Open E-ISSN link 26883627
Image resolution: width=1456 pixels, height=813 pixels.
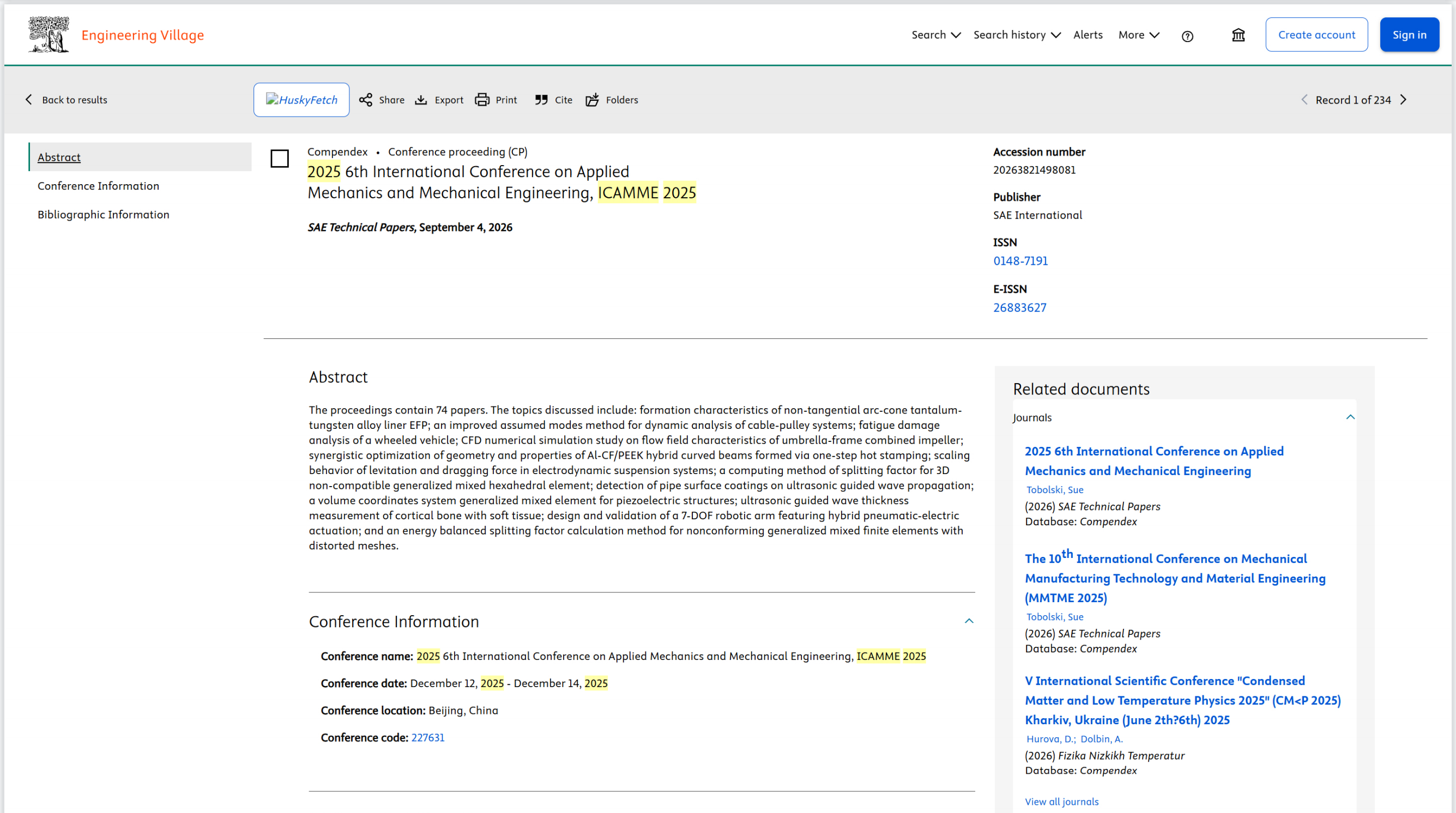[1020, 308]
